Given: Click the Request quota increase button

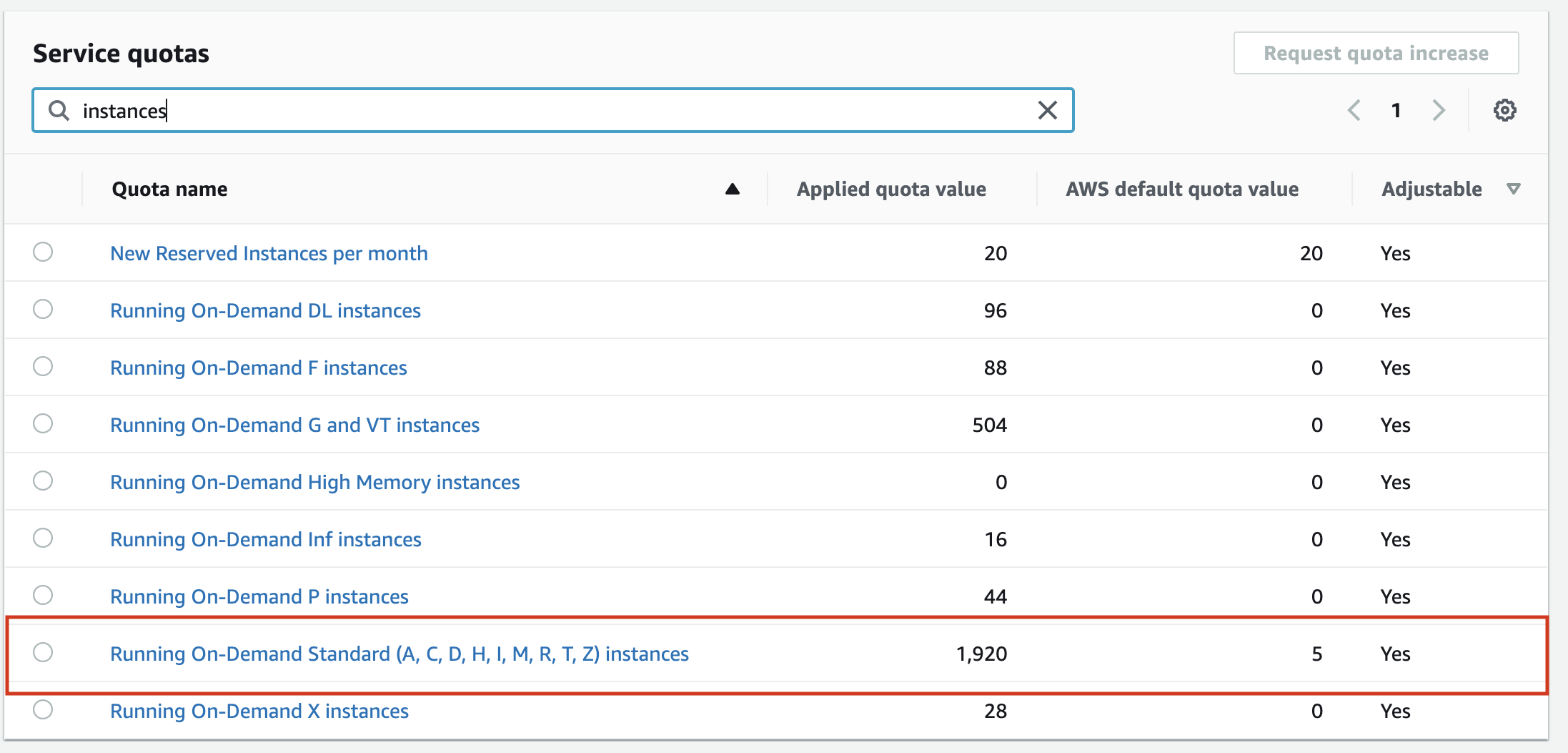Looking at the screenshot, I should coord(1376,53).
